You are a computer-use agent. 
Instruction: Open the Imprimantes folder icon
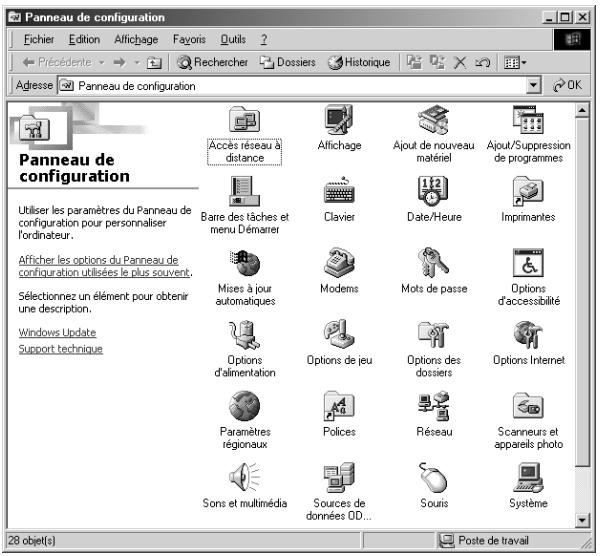[x=528, y=191]
